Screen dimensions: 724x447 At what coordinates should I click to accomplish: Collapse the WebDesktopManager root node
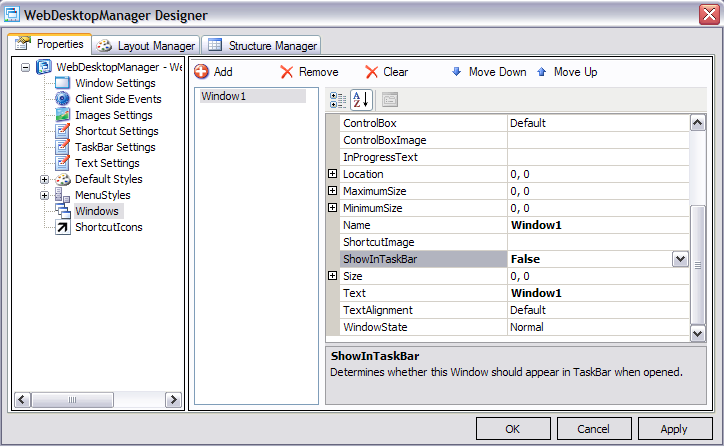coord(25,67)
